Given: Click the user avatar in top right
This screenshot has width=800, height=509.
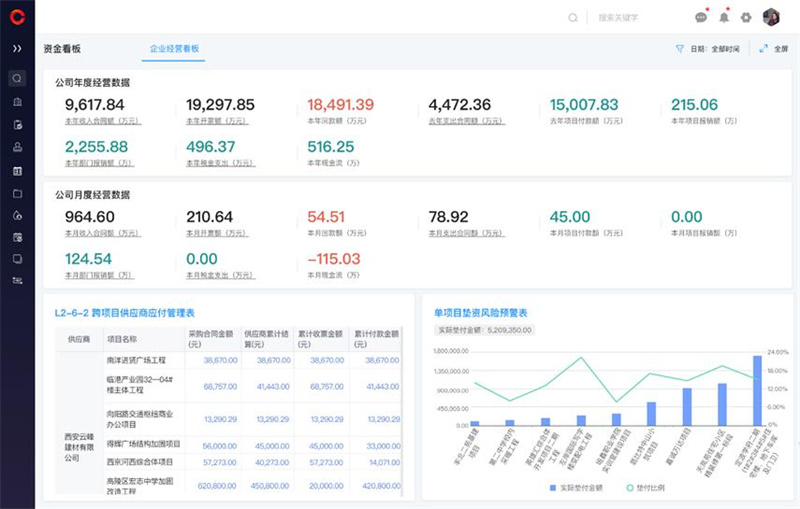Looking at the screenshot, I should [x=771, y=17].
